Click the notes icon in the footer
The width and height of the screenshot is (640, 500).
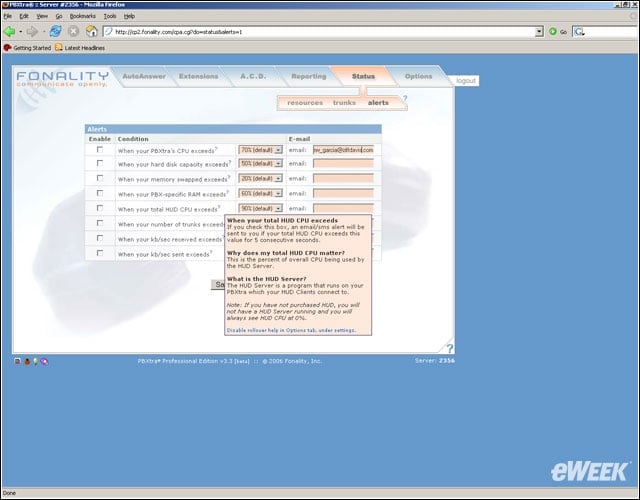(17, 361)
